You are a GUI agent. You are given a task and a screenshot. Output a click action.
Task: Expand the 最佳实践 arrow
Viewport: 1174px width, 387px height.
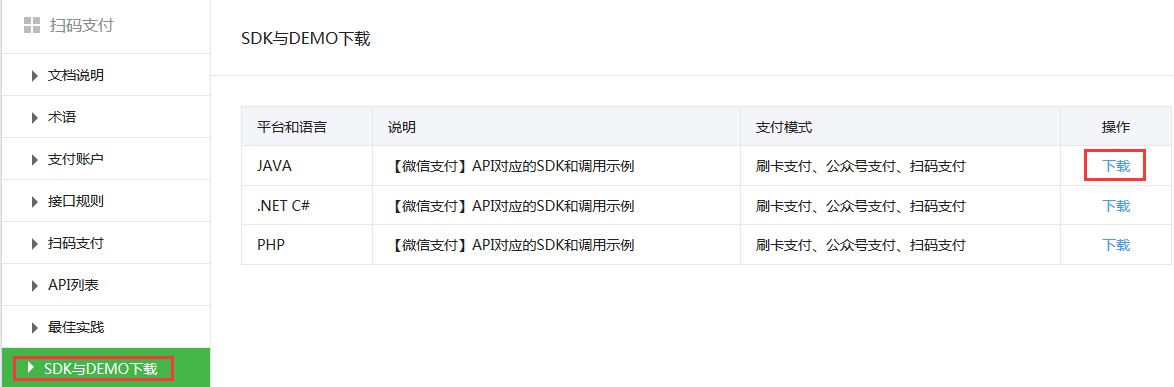[34, 327]
